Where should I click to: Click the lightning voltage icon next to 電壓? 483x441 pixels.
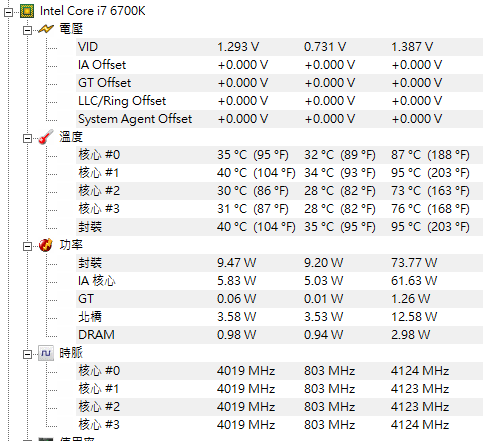pos(46,29)
